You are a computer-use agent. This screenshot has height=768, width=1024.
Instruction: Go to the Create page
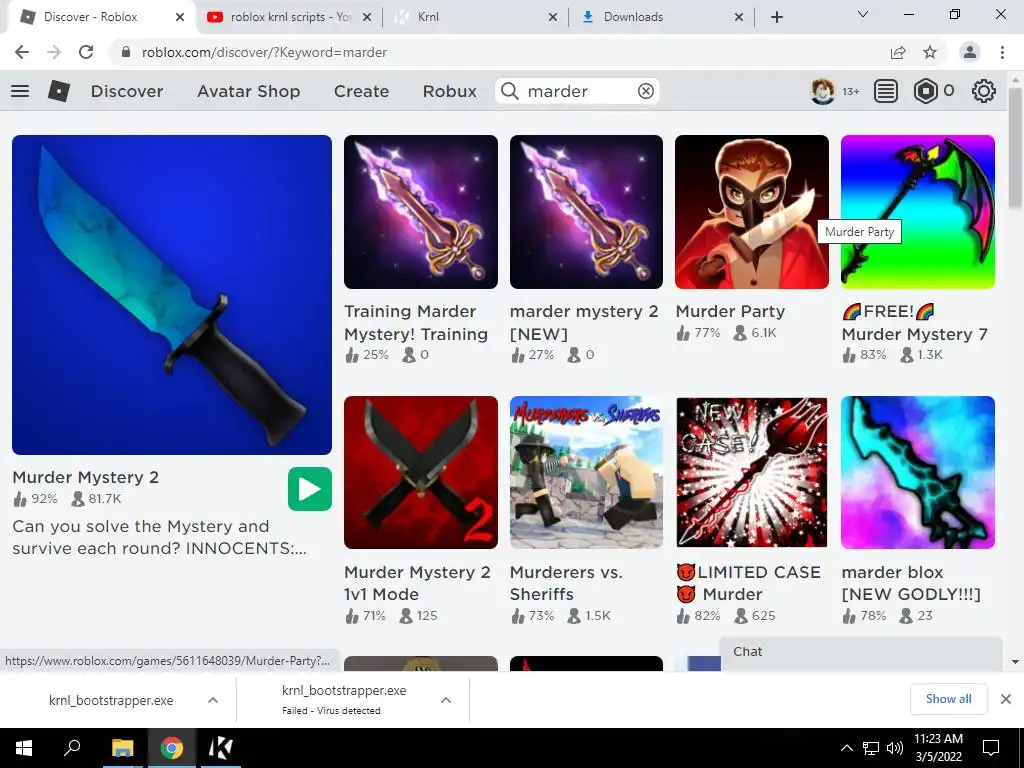[x=361, y=91]
